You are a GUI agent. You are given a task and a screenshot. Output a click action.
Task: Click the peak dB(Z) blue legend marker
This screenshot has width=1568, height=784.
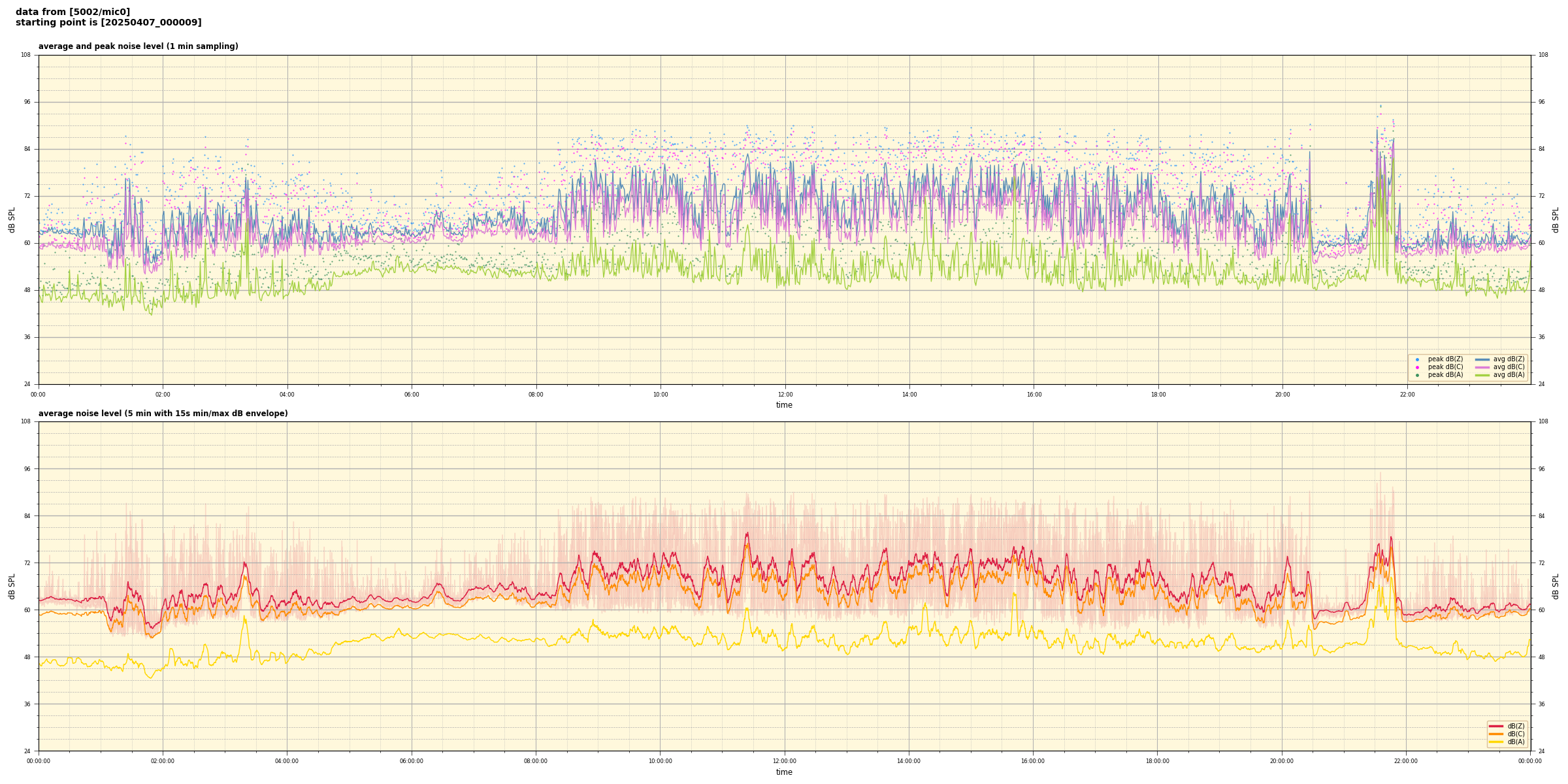coord(1417,359)
